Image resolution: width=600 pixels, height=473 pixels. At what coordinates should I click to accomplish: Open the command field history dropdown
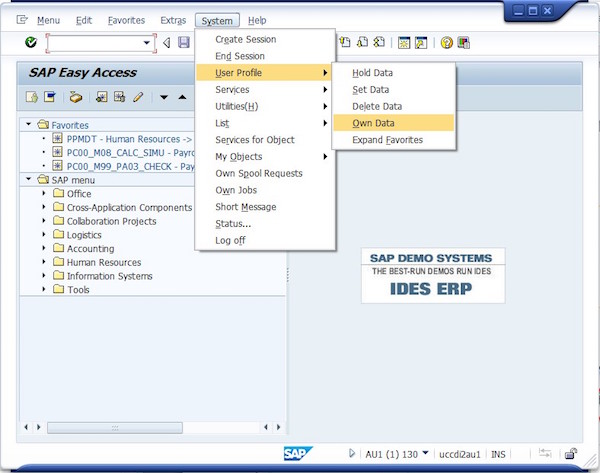[148, 43]
